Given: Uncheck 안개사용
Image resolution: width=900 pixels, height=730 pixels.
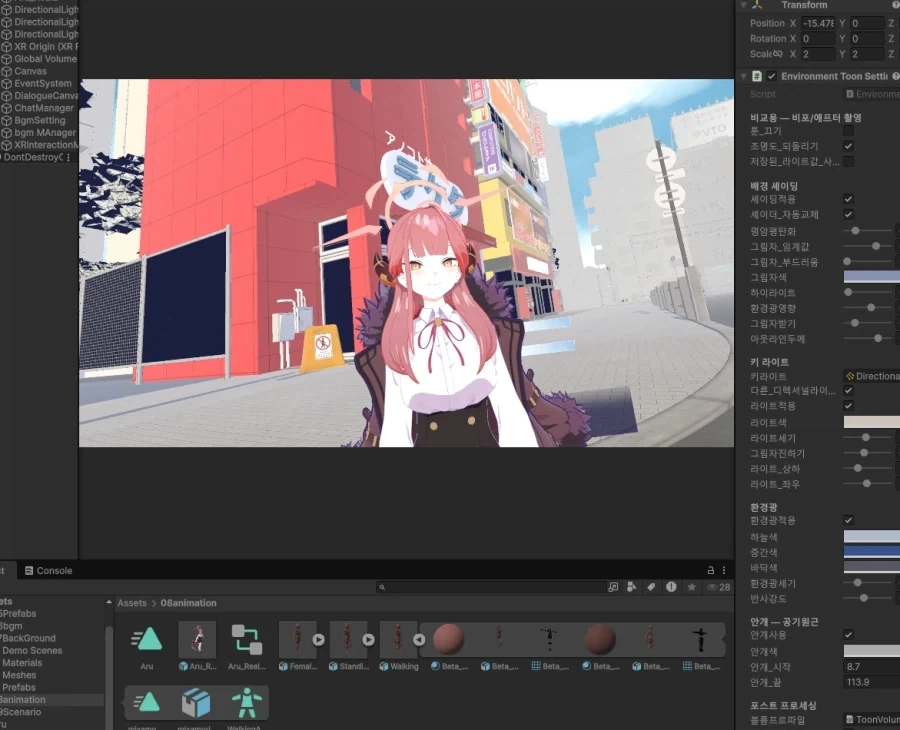Looking at the screenshot, I should [848, 635].
